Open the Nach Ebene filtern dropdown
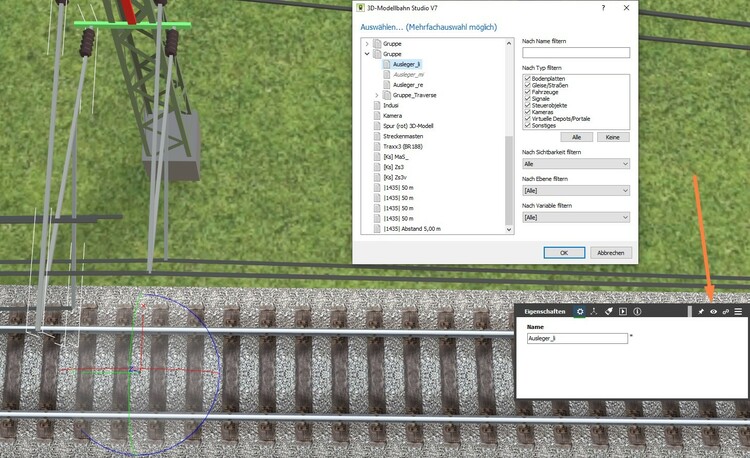This screenshot has height=458, width=750. 576,191
